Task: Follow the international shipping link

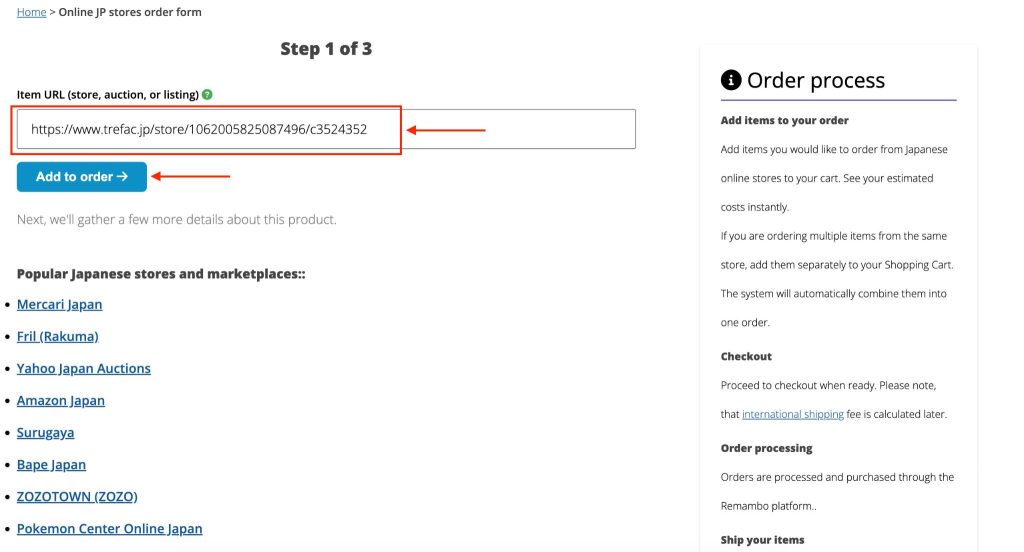Action: [792, 414]
